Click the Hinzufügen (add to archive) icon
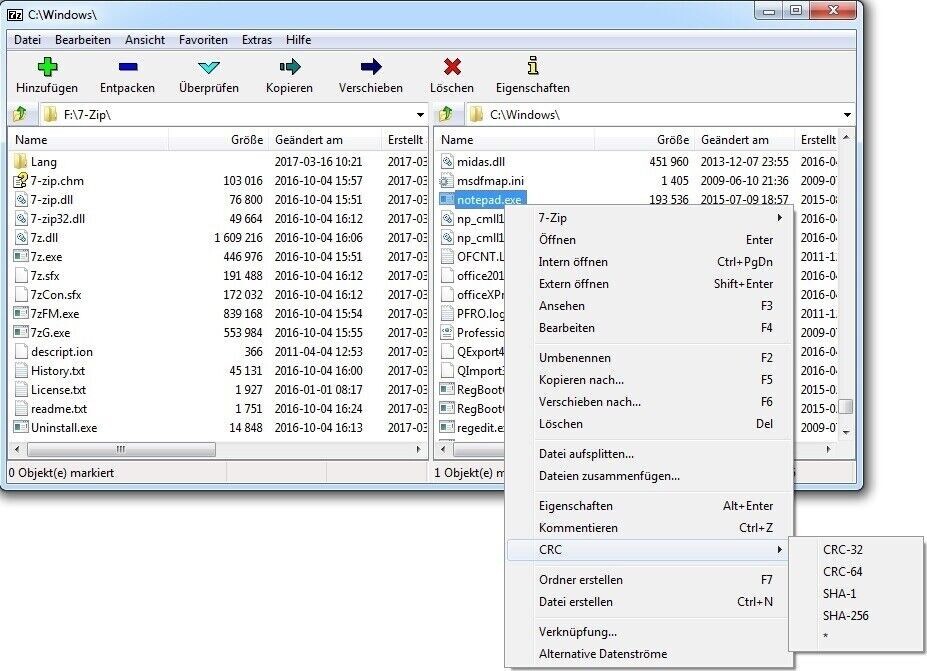Image resolution: width=927 pixels, height=671 pixels. click(x=46, y=68)
